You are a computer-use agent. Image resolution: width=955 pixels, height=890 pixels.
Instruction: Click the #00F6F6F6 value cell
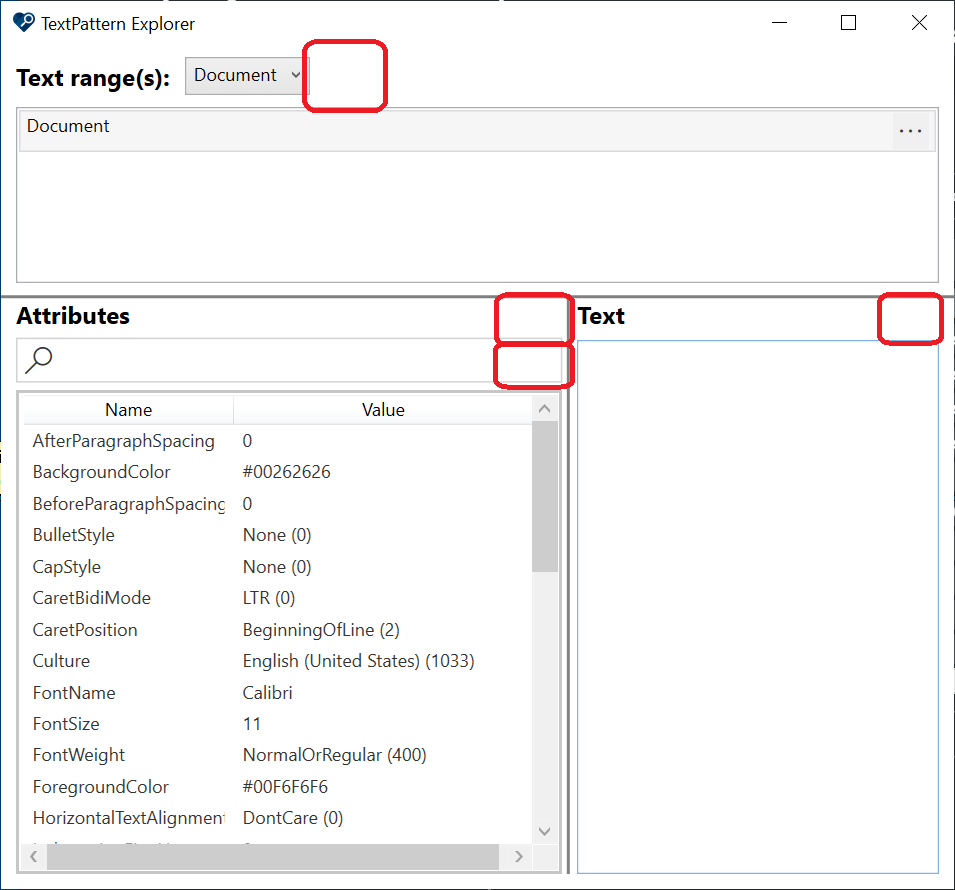pyautogui.click(x=285, y=787)
